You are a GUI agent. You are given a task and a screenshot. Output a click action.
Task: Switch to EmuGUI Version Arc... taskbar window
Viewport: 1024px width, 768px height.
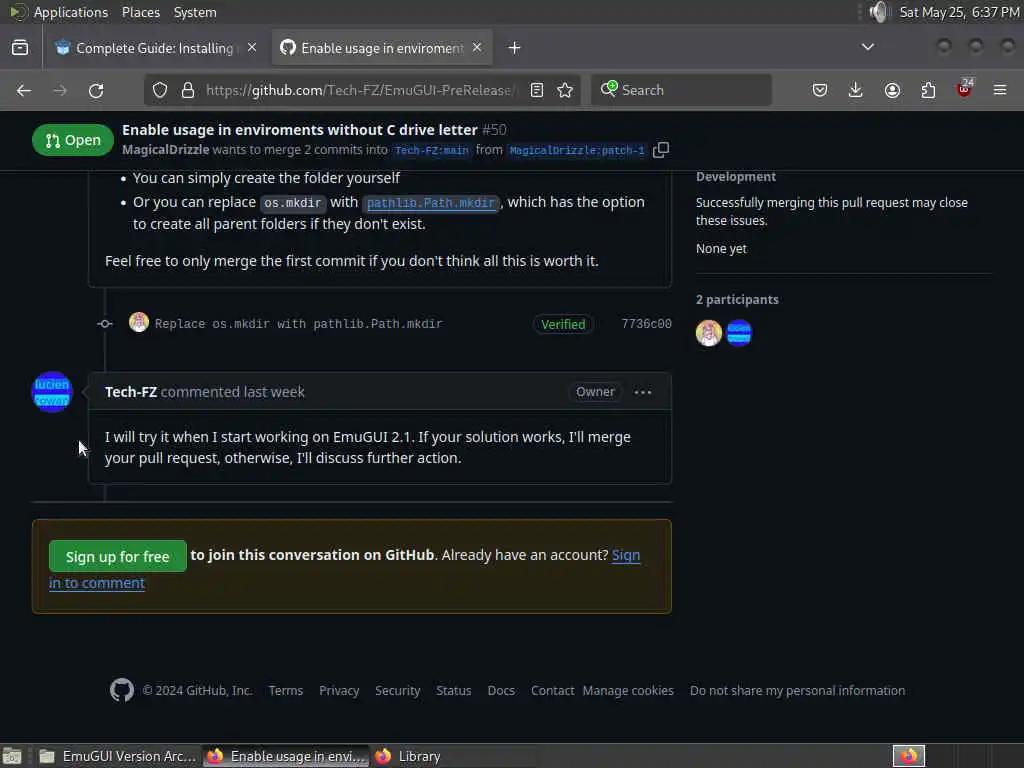pos(118,756)
